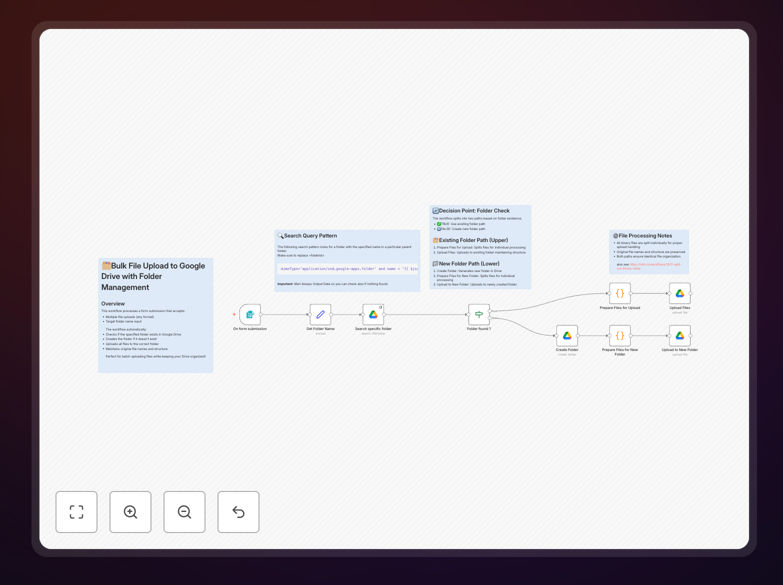Select the Prepare Files for New Folder node

click(x=620, y=336)
